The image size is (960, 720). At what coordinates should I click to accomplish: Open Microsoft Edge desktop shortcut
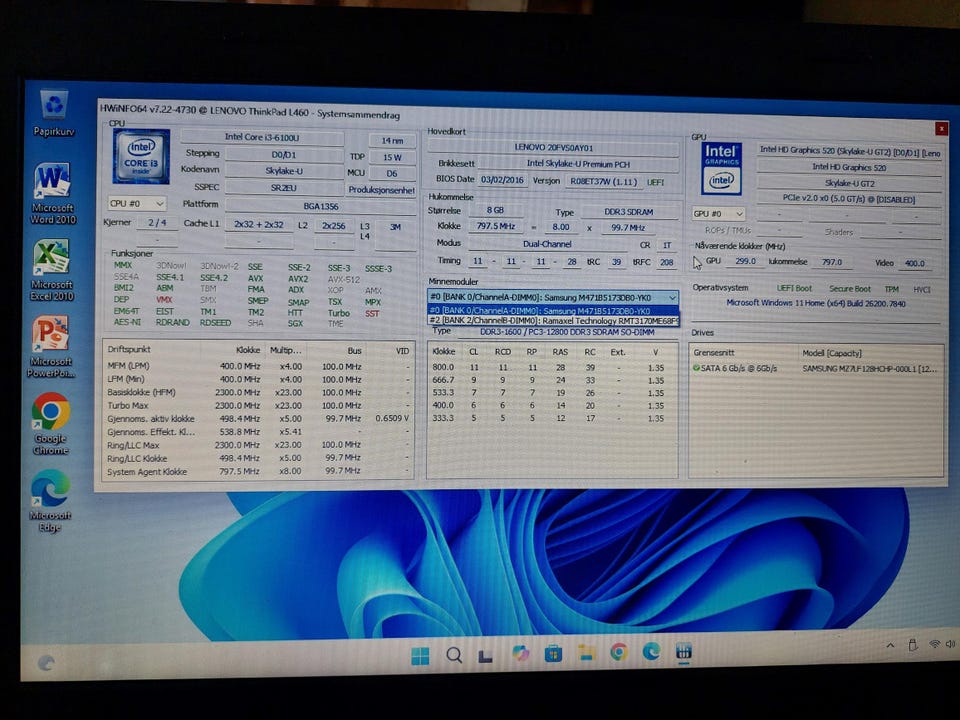pyautogui.click(x=50, y=500)
